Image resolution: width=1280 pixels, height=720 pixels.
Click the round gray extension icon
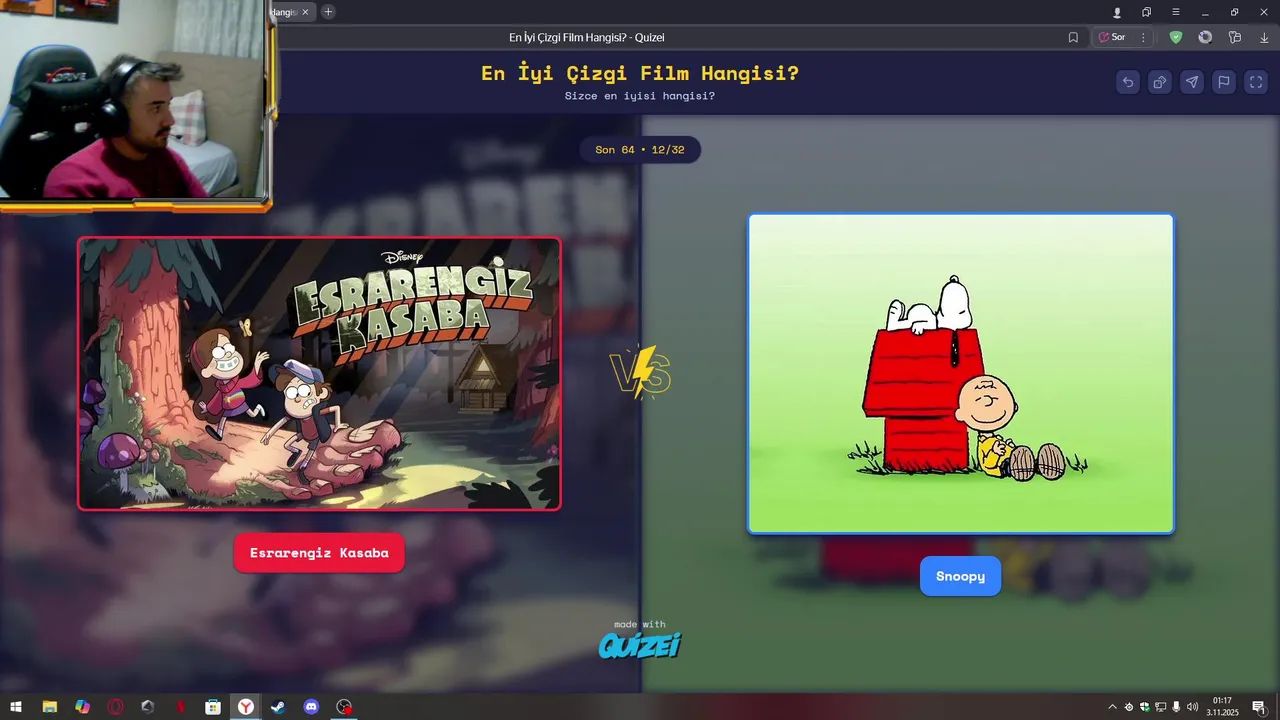click(1205, 37)
